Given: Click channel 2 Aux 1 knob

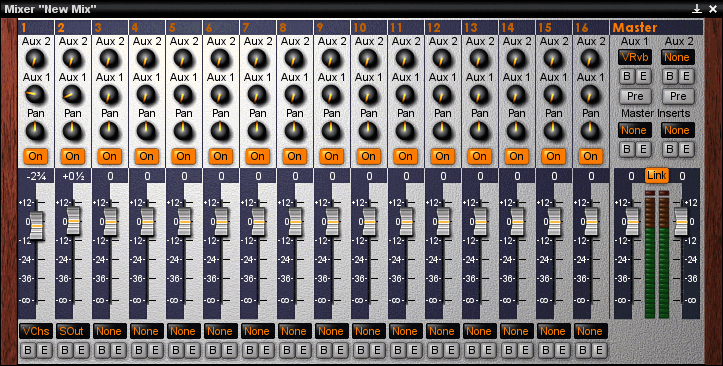Looking at the screenshot, I should [x=72, y=95].
